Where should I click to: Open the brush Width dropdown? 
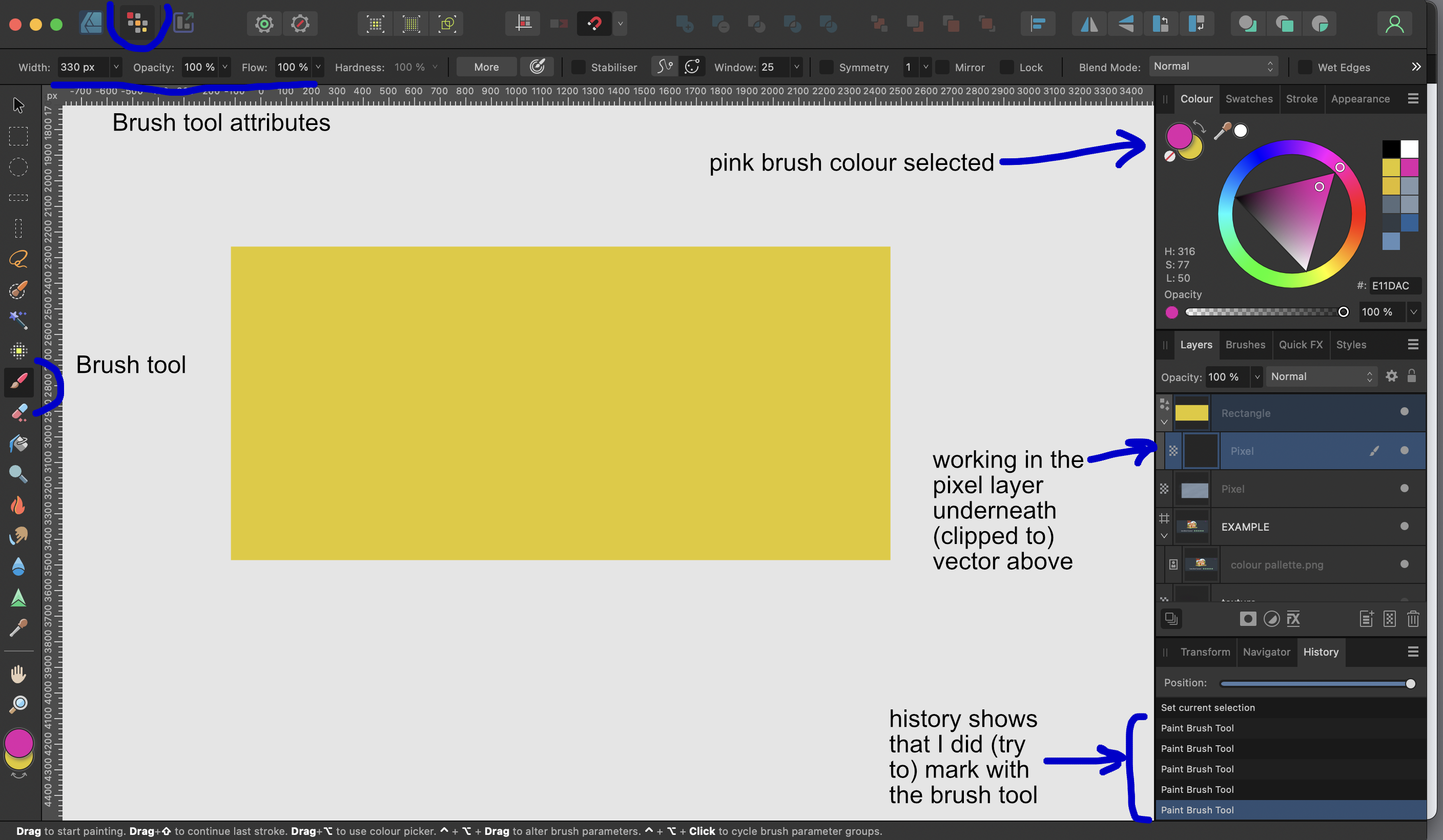116,67
